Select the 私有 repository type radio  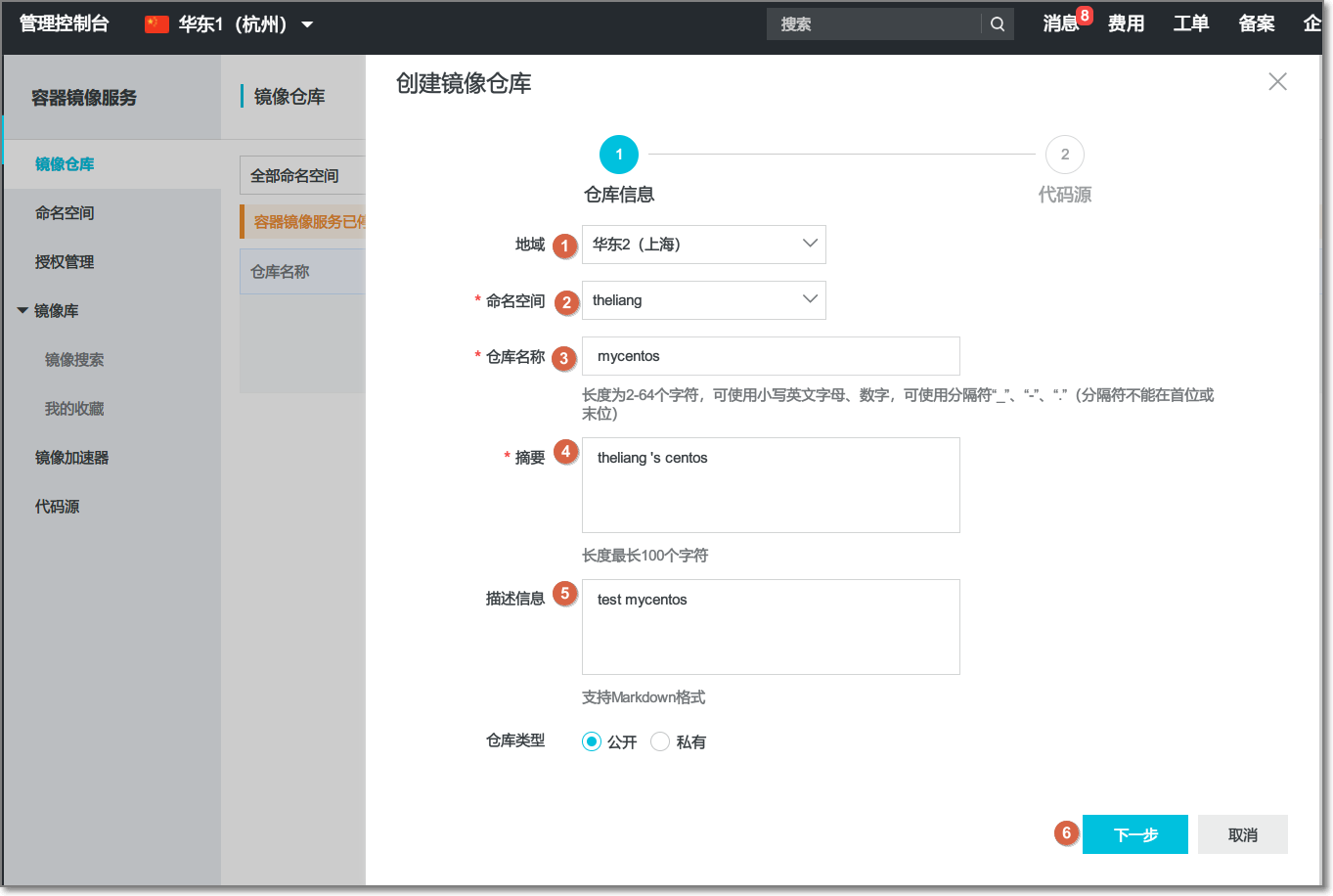(660, 741)
